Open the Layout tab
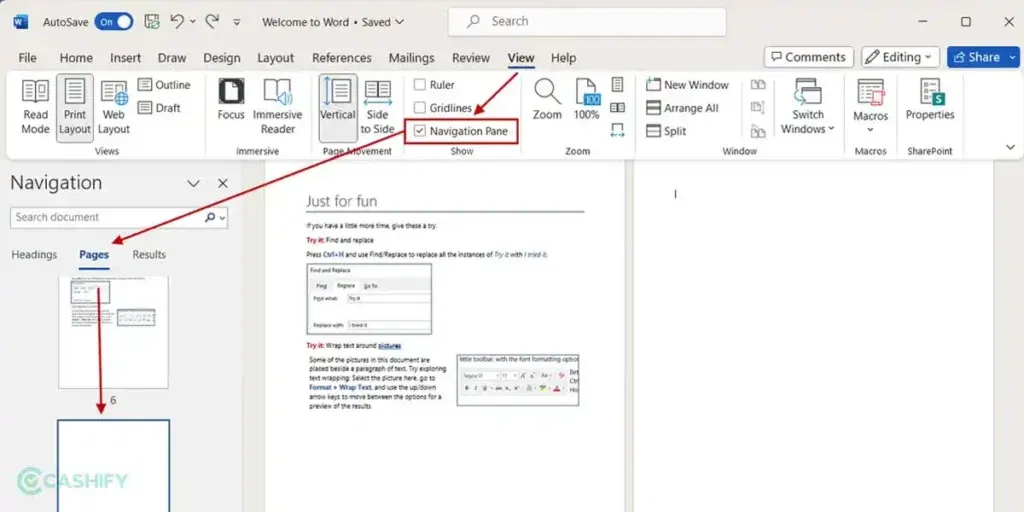This screenshot has width=1024, height=512. [275, 57]
